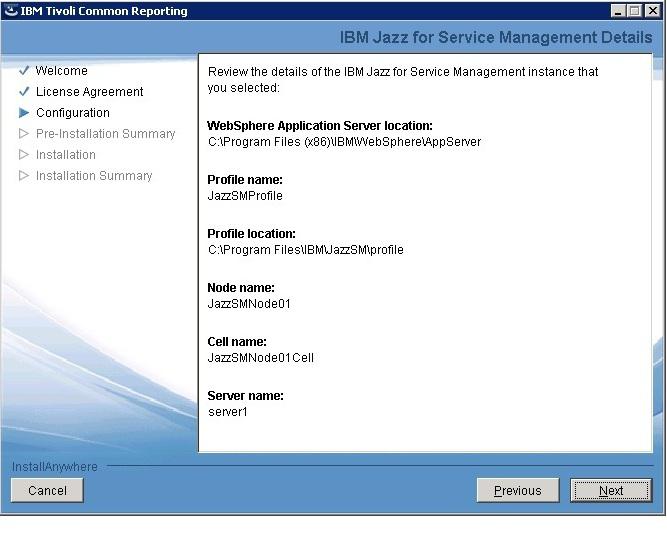Select the Pre-Installation Summary step

(x=105, y=134)
